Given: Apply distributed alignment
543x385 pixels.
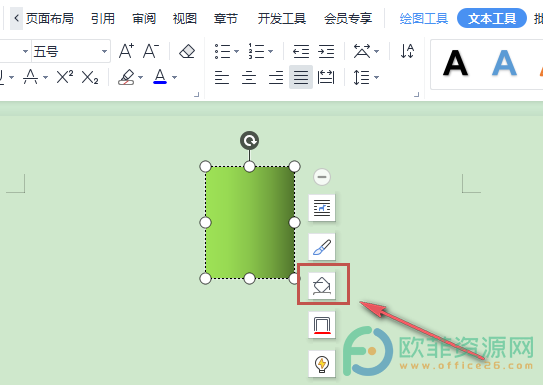Looking at the screenshot, I should click(x=326, y=77).
